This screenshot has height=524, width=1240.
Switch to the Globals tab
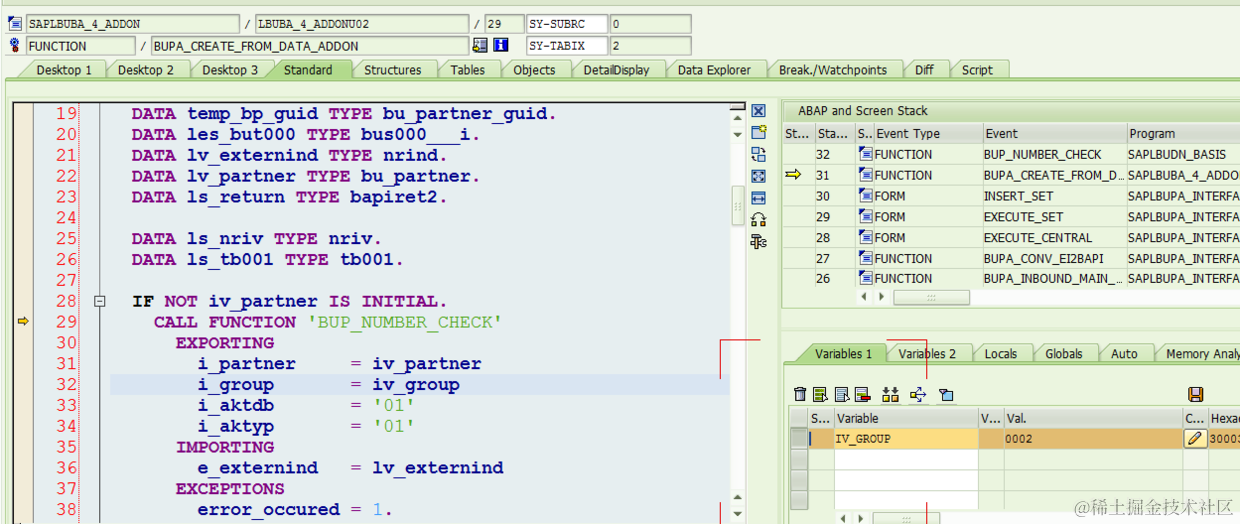tap(1064, 354)
